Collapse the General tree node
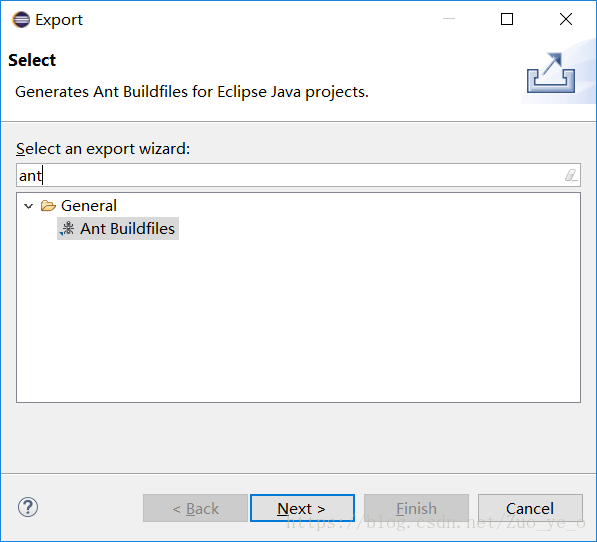This screenshot has height=542, width=597. pos(29,206)
